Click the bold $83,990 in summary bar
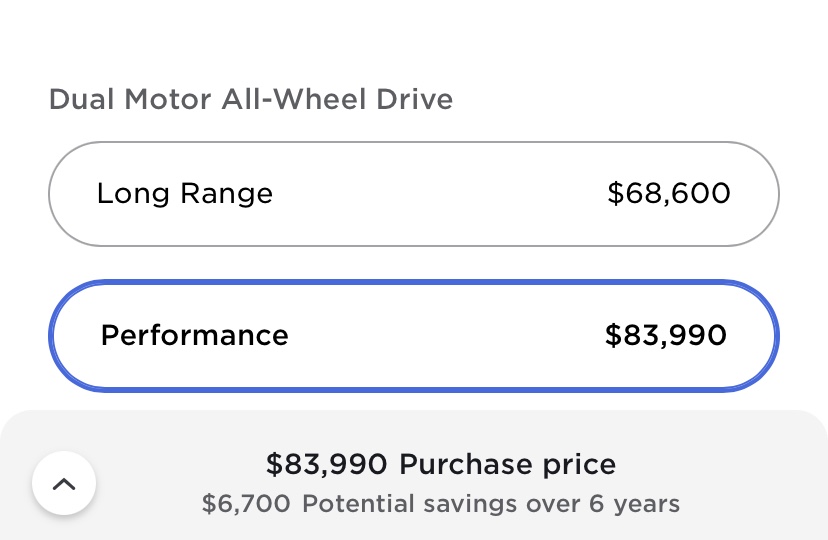The image size is (828, 540). [326, 464]
